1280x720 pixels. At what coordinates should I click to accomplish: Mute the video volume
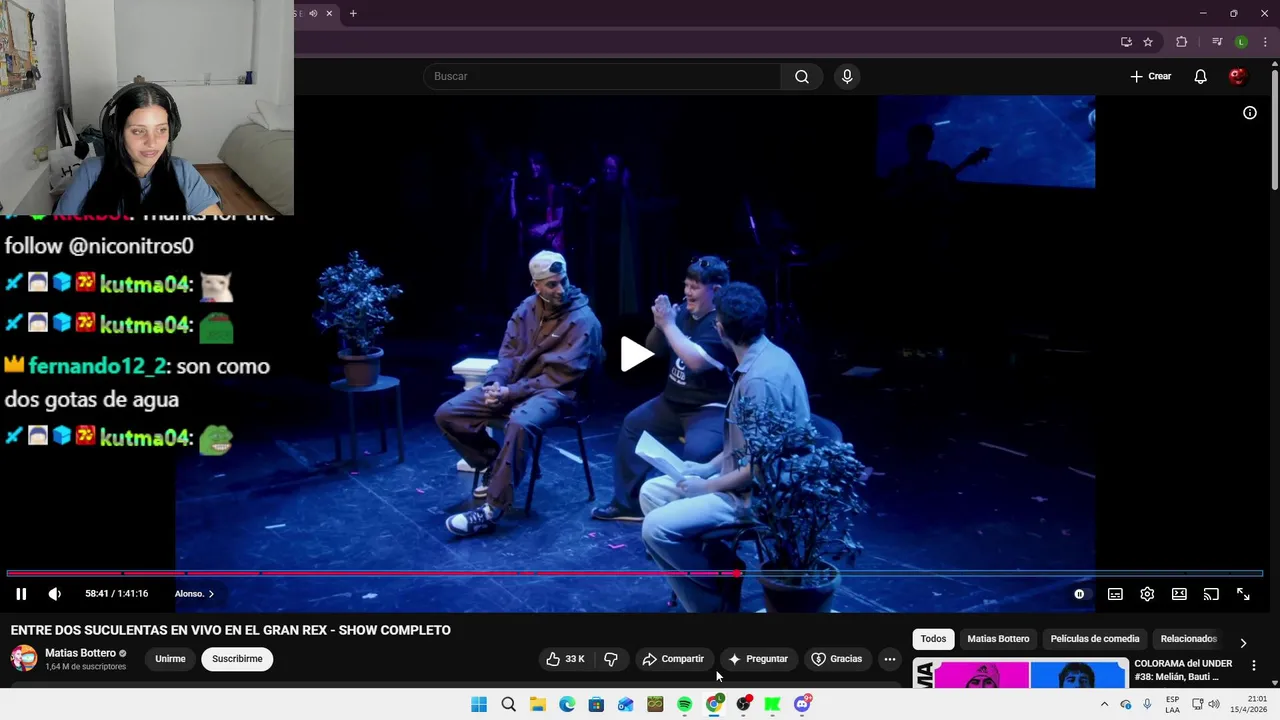55,594
